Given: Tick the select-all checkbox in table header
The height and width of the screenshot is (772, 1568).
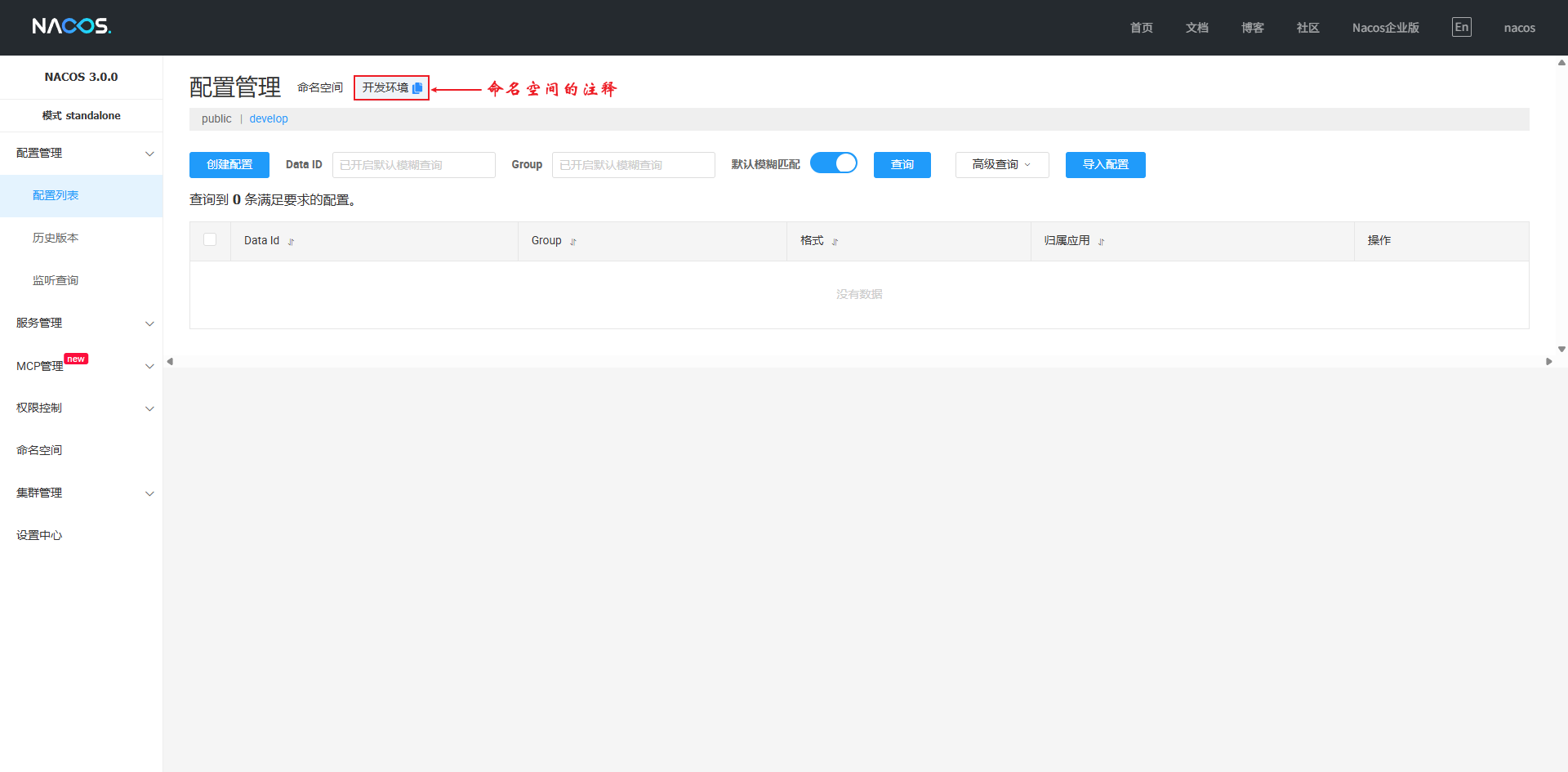Looking at the screenshot, I should click(x=210, y=239).
